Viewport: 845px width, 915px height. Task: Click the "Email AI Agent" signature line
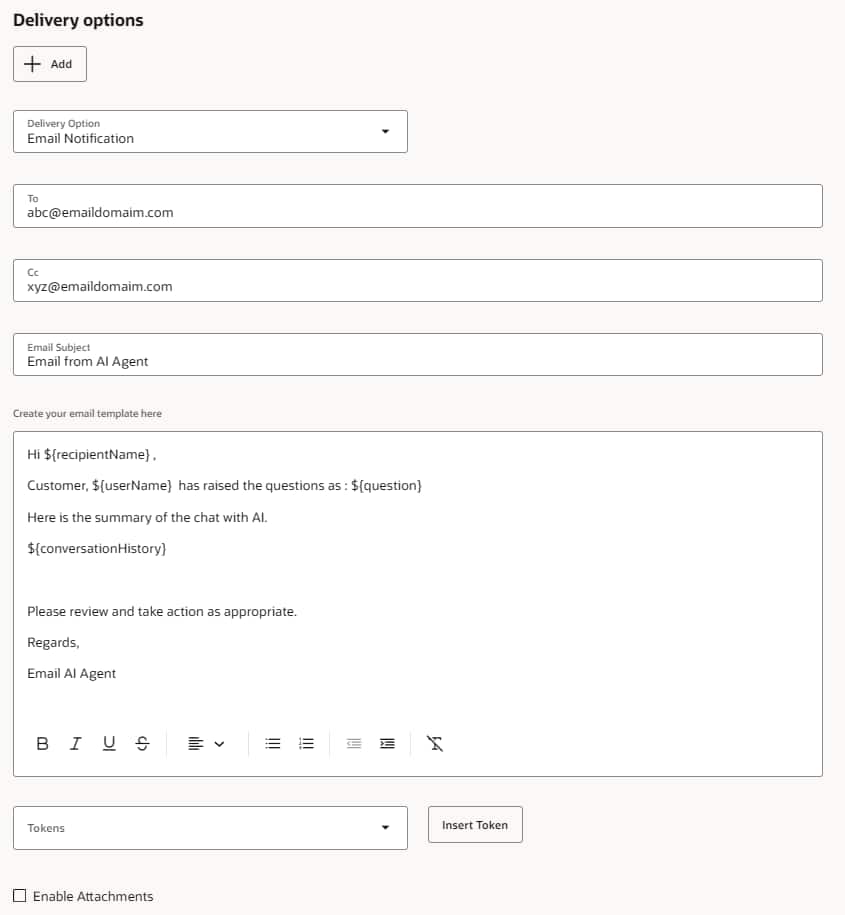point(72,673)
